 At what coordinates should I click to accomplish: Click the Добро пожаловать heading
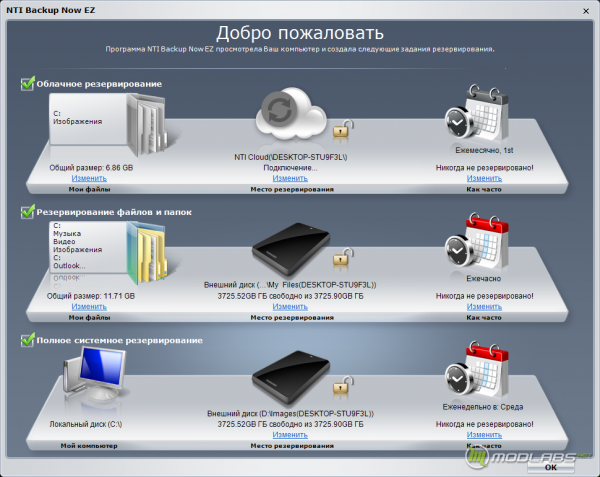click(x=300, y=33)
